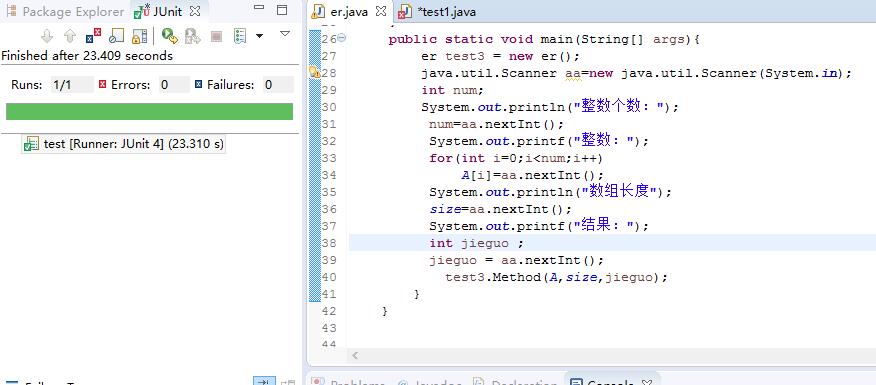Click the Failures count field
Image resolution: width=876 pixels, height=385 pixels.
(278, 85)
